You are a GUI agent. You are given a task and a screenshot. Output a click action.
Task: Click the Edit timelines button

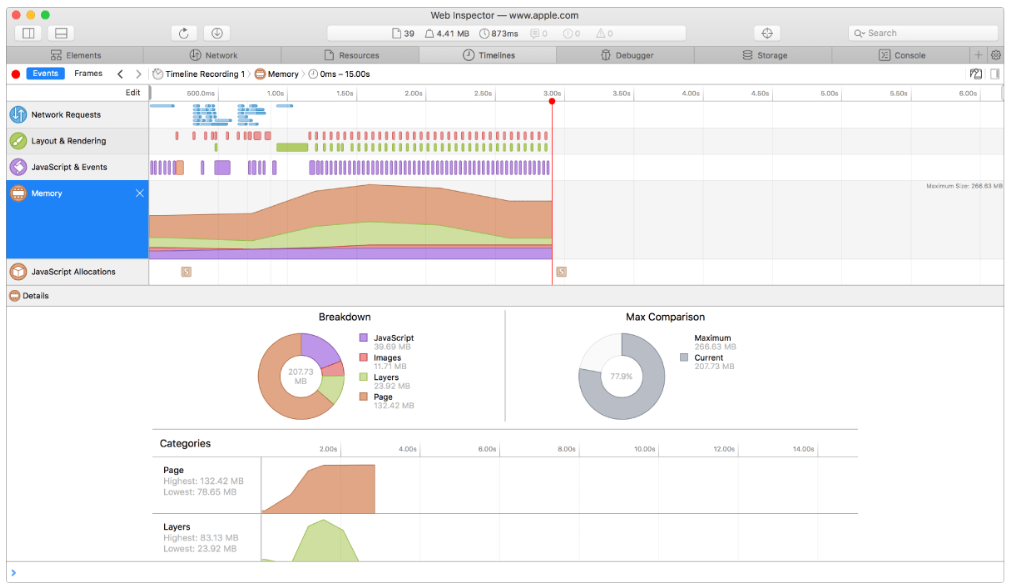[x=133, y=93]
